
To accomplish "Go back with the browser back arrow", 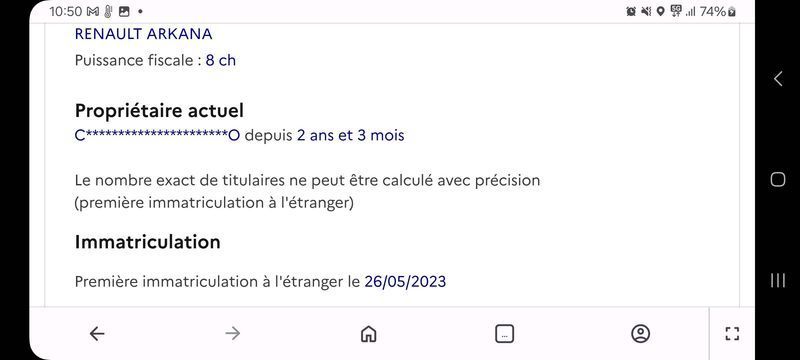I will (97, 334).
